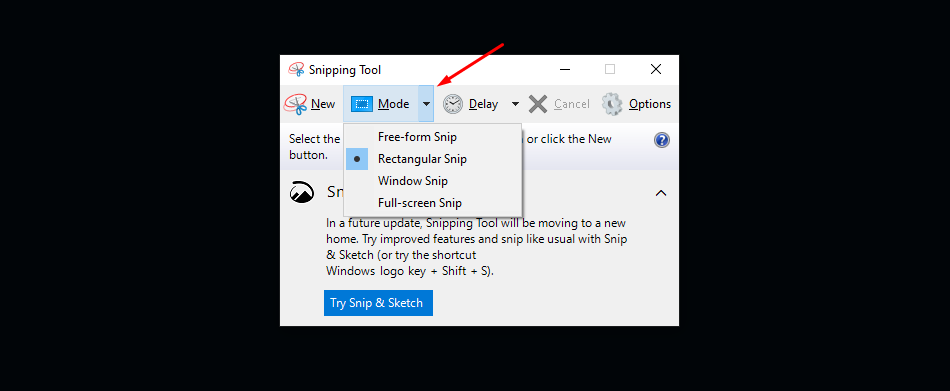The image size is (950, 391).
Task: Click the Options button label
Action: pyautogui.click(x=650, y=104)
